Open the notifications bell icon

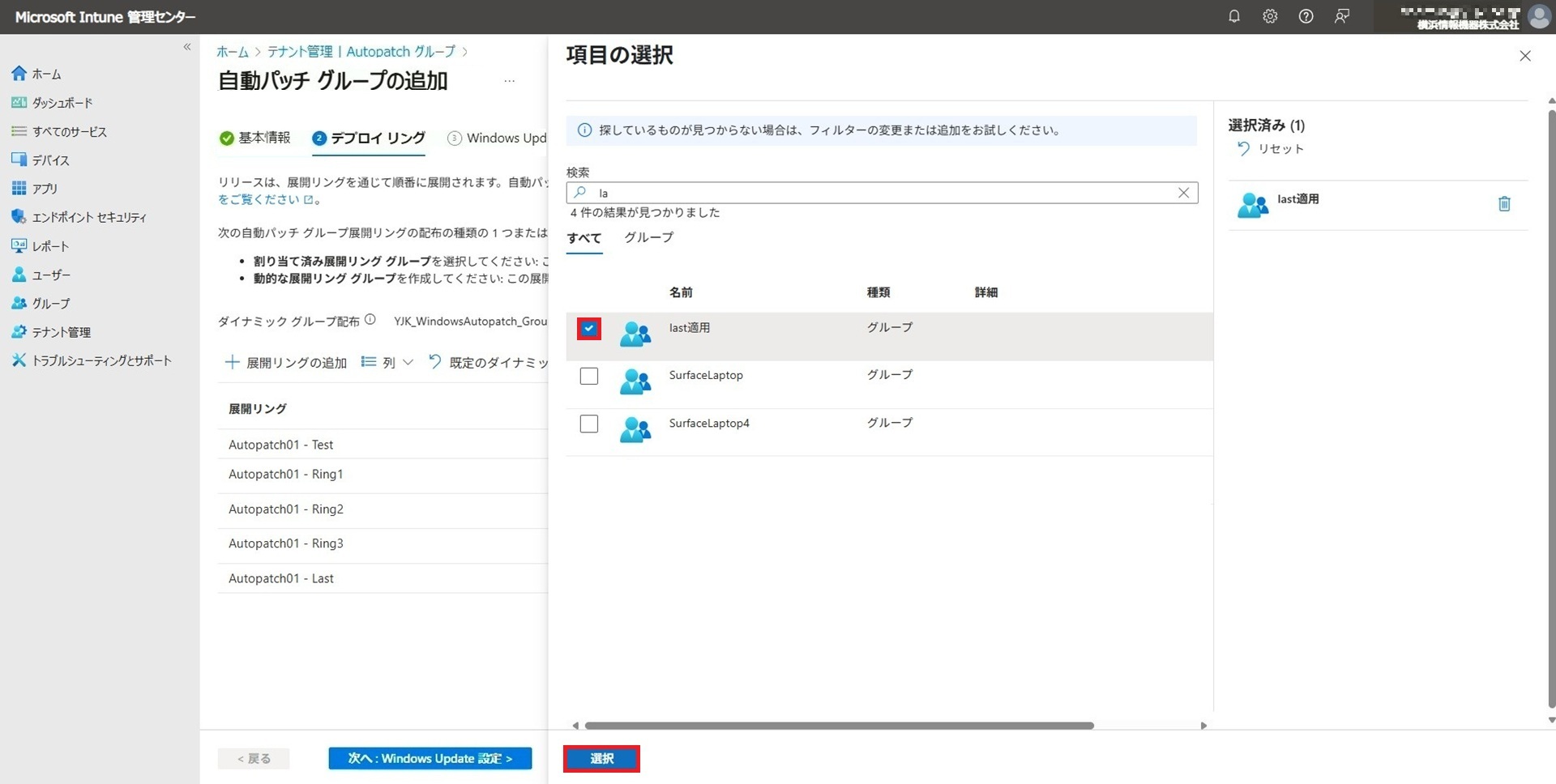pos(1234,16)
